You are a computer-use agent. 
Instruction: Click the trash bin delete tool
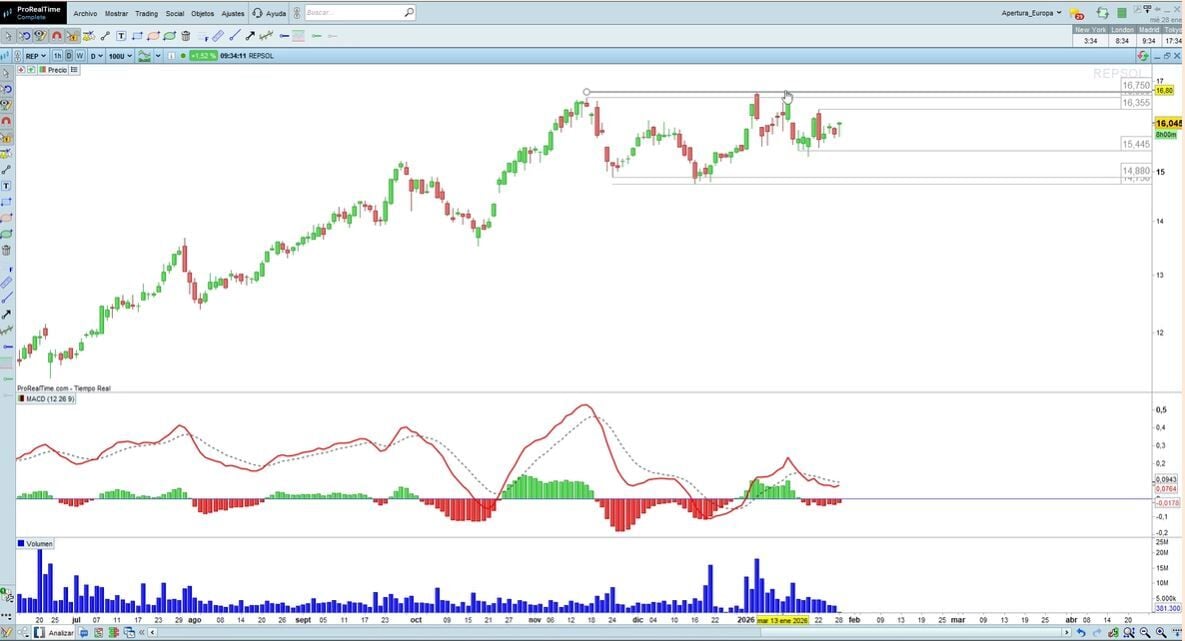[x=186, y=36]
